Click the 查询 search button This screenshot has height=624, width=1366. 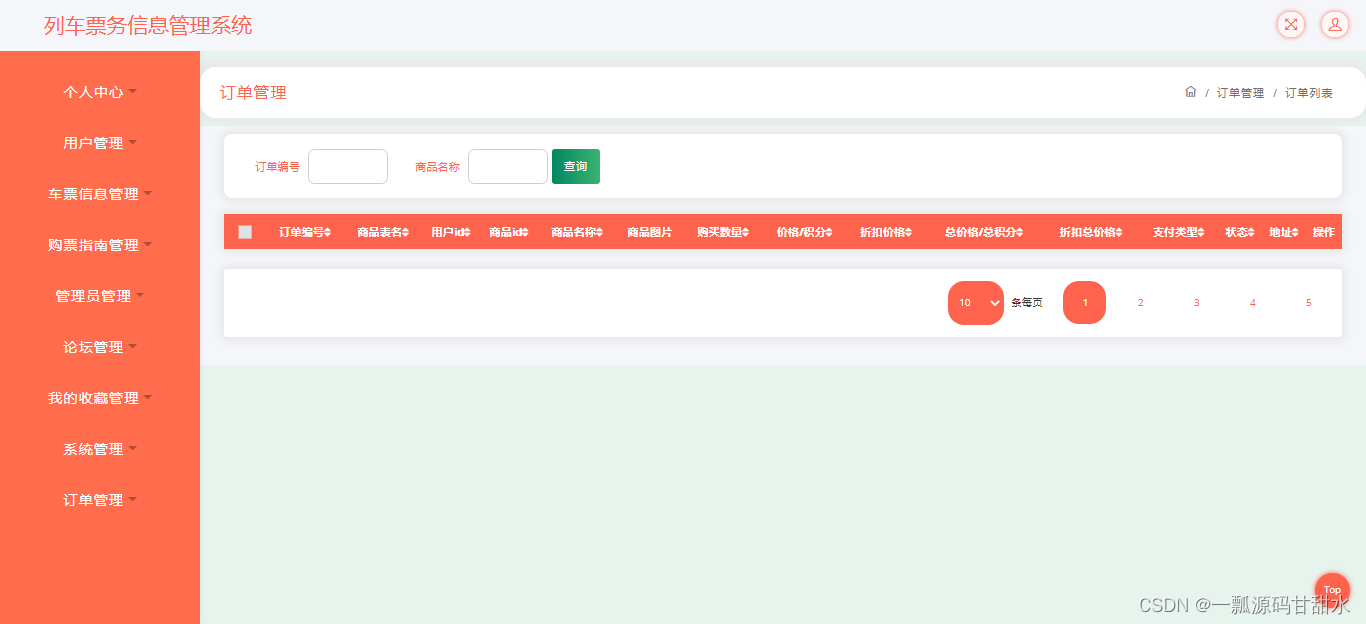[576, 166]
